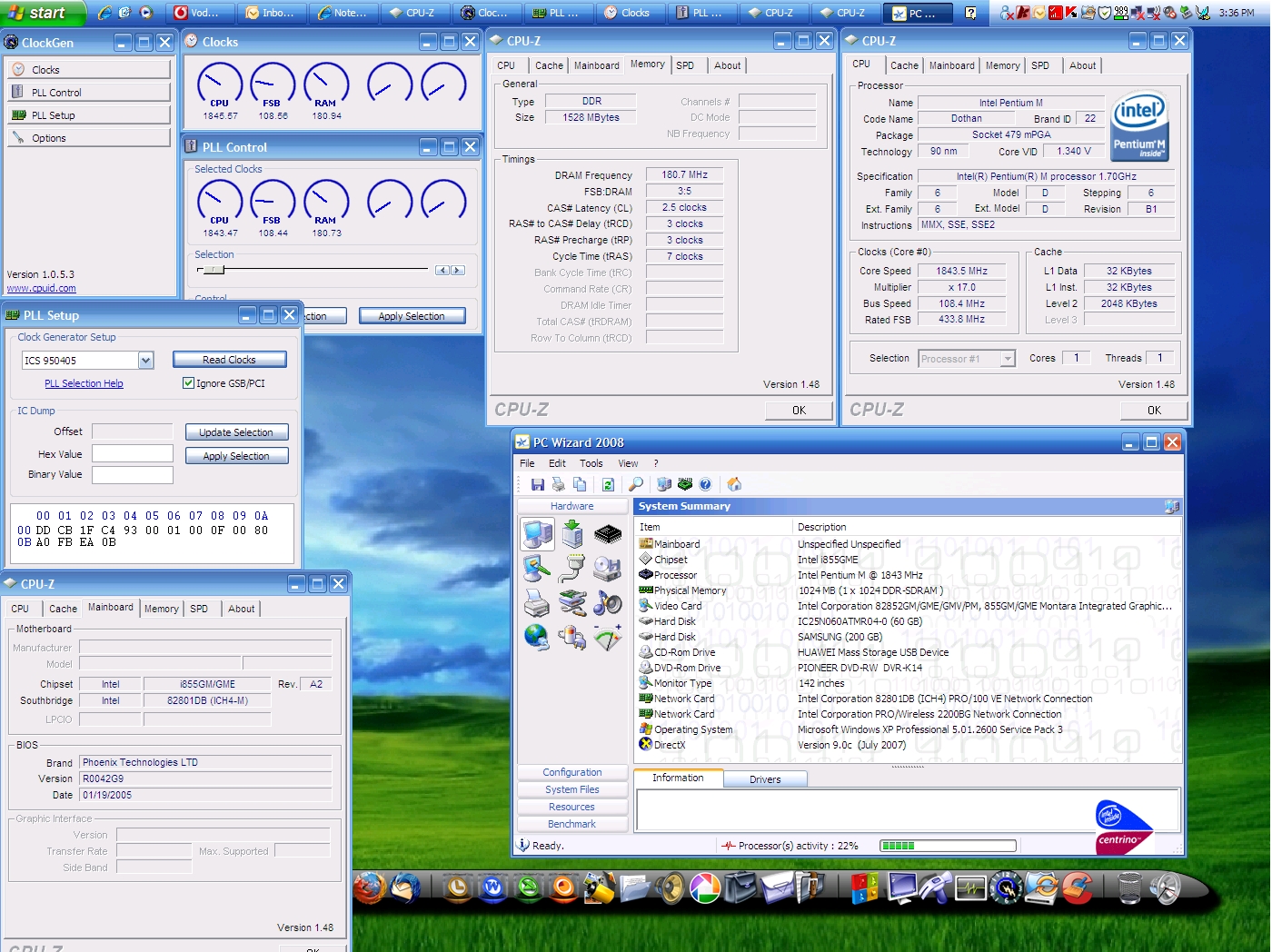Click OK in the CPU-Z memory window

(x=799, y=411)
